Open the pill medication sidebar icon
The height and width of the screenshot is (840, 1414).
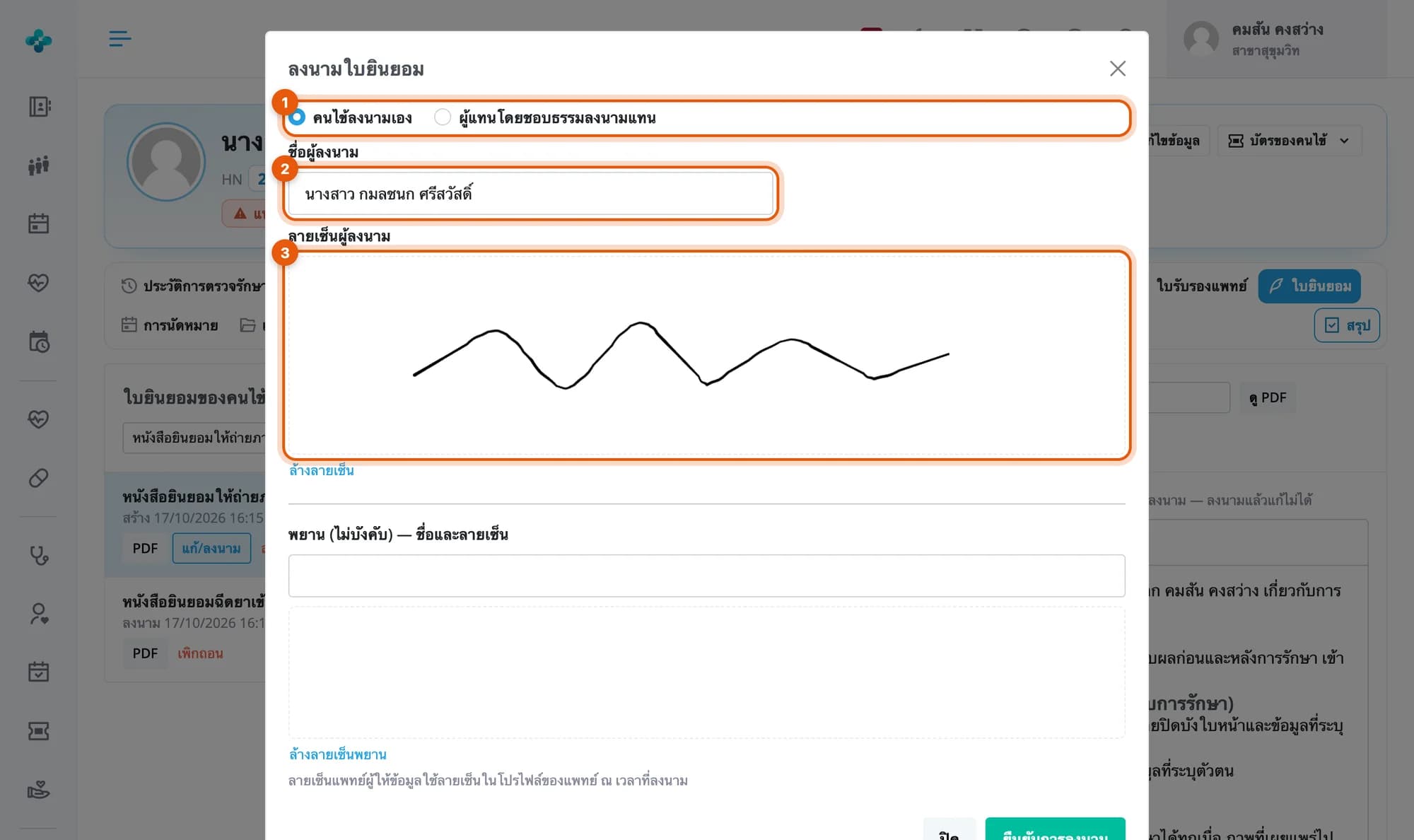click(39, 478)
